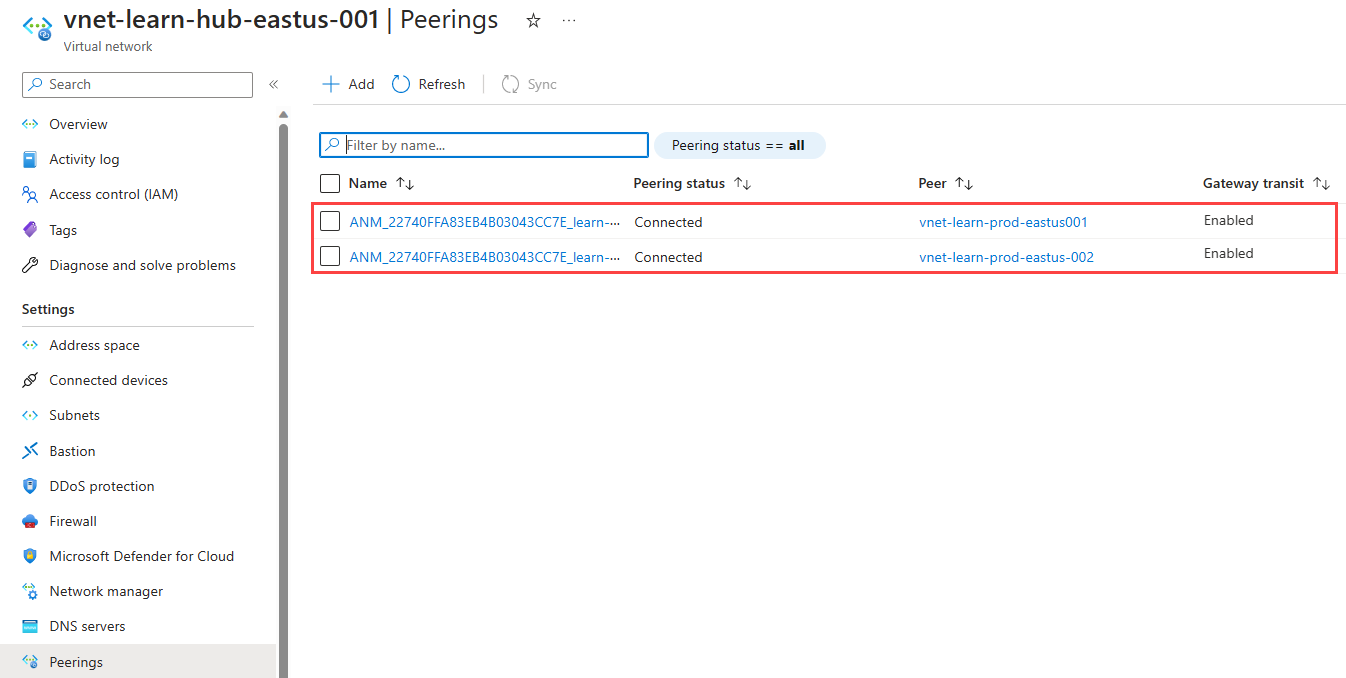This screenshot has width=1346, height=678.
Task: Open the ellipsis more options menu
Action: coord(569,21)
